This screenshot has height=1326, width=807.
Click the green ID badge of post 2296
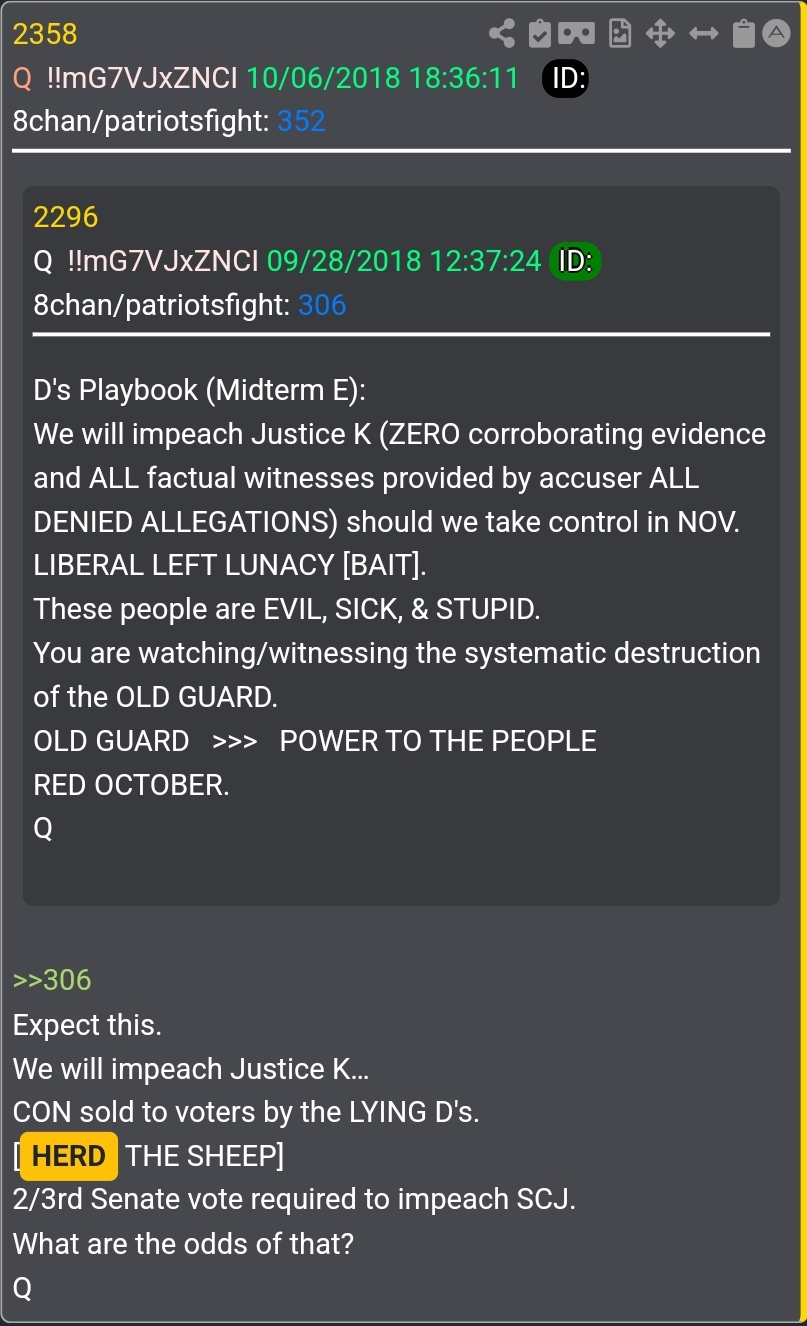tap(575, 262)
